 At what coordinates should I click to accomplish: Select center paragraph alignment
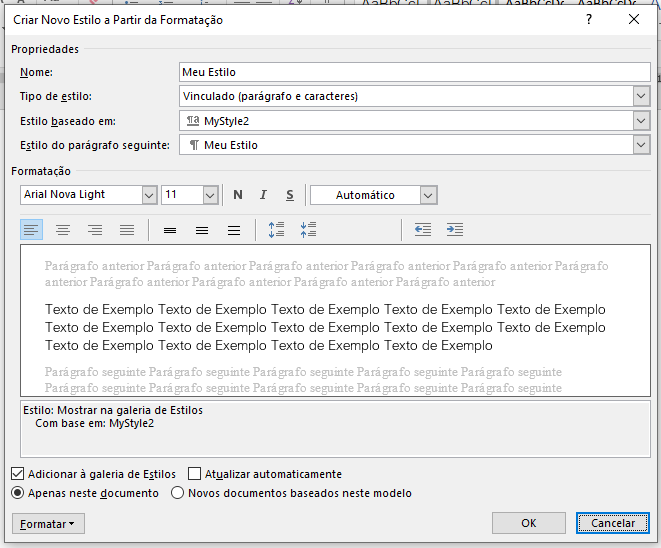click(63, 230)
